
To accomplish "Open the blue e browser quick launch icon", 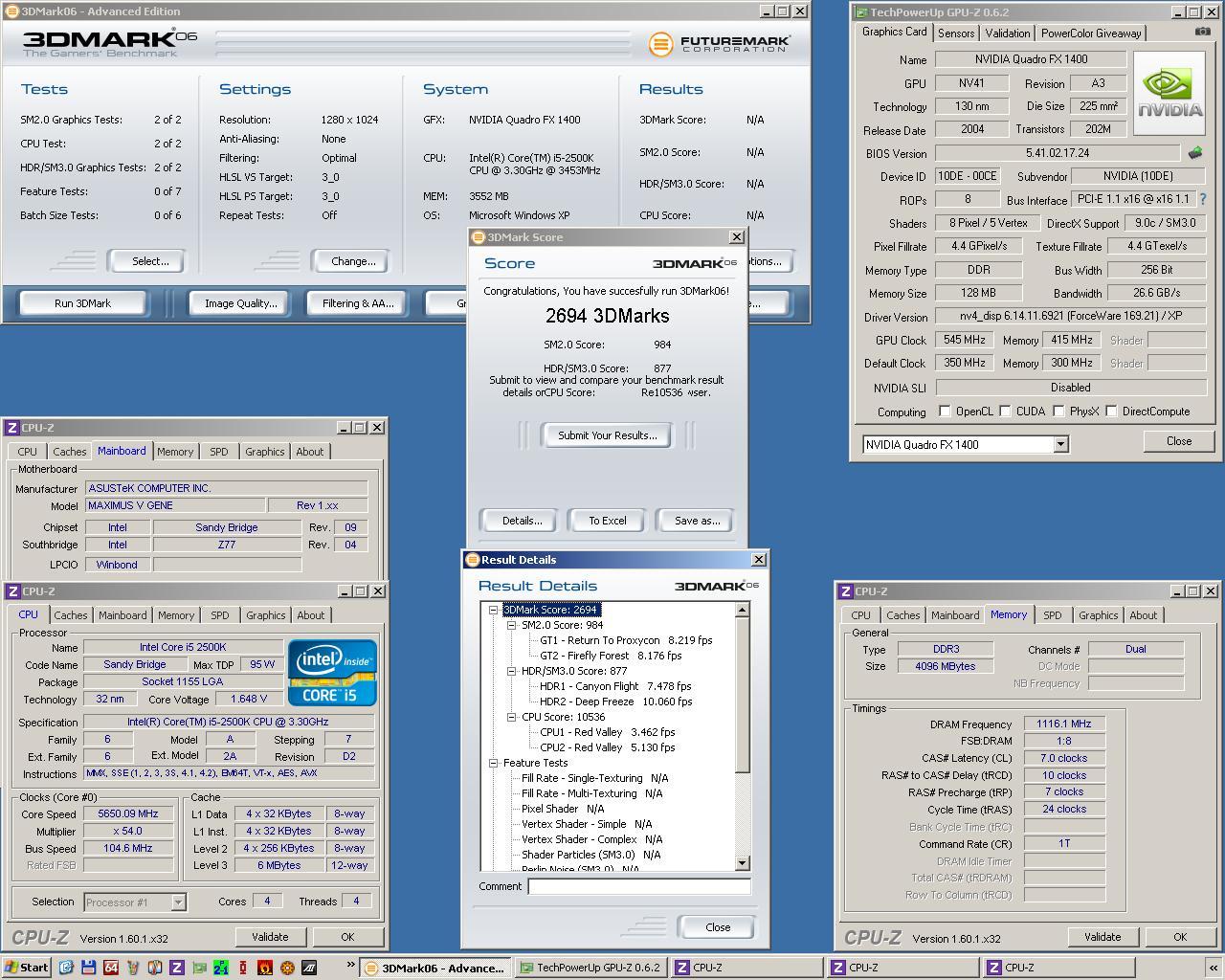I will (x=66, y=968).
